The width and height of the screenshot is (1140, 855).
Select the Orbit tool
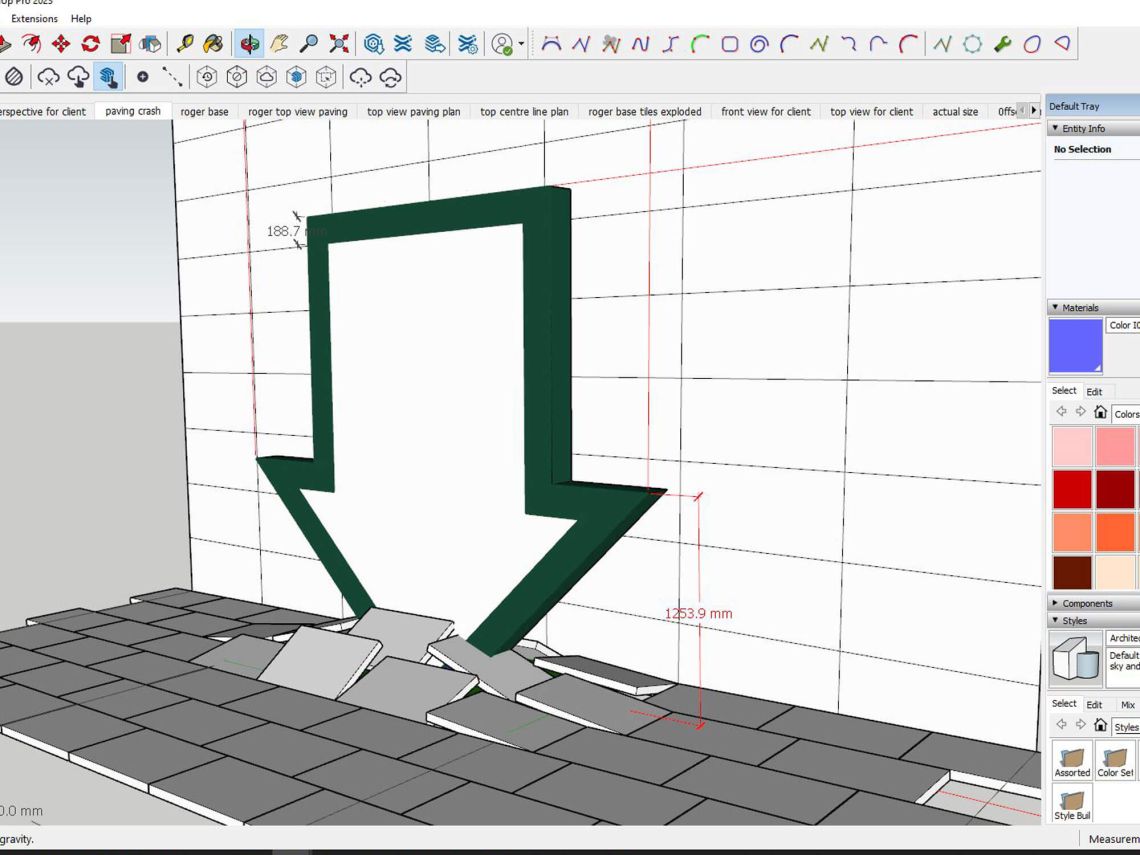tap(249, 44)
